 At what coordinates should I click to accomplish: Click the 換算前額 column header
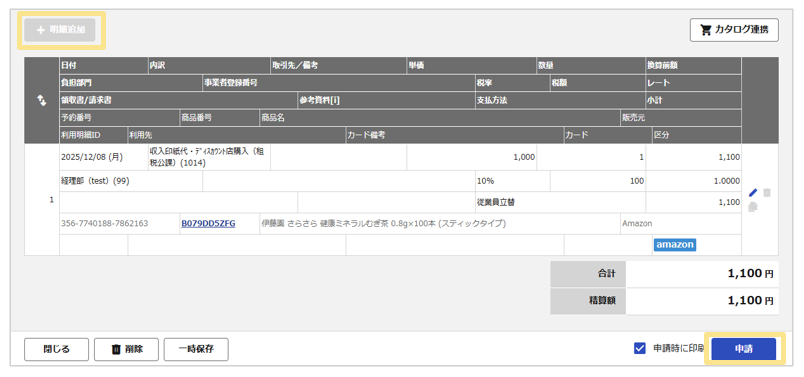(x=693, y=66)
